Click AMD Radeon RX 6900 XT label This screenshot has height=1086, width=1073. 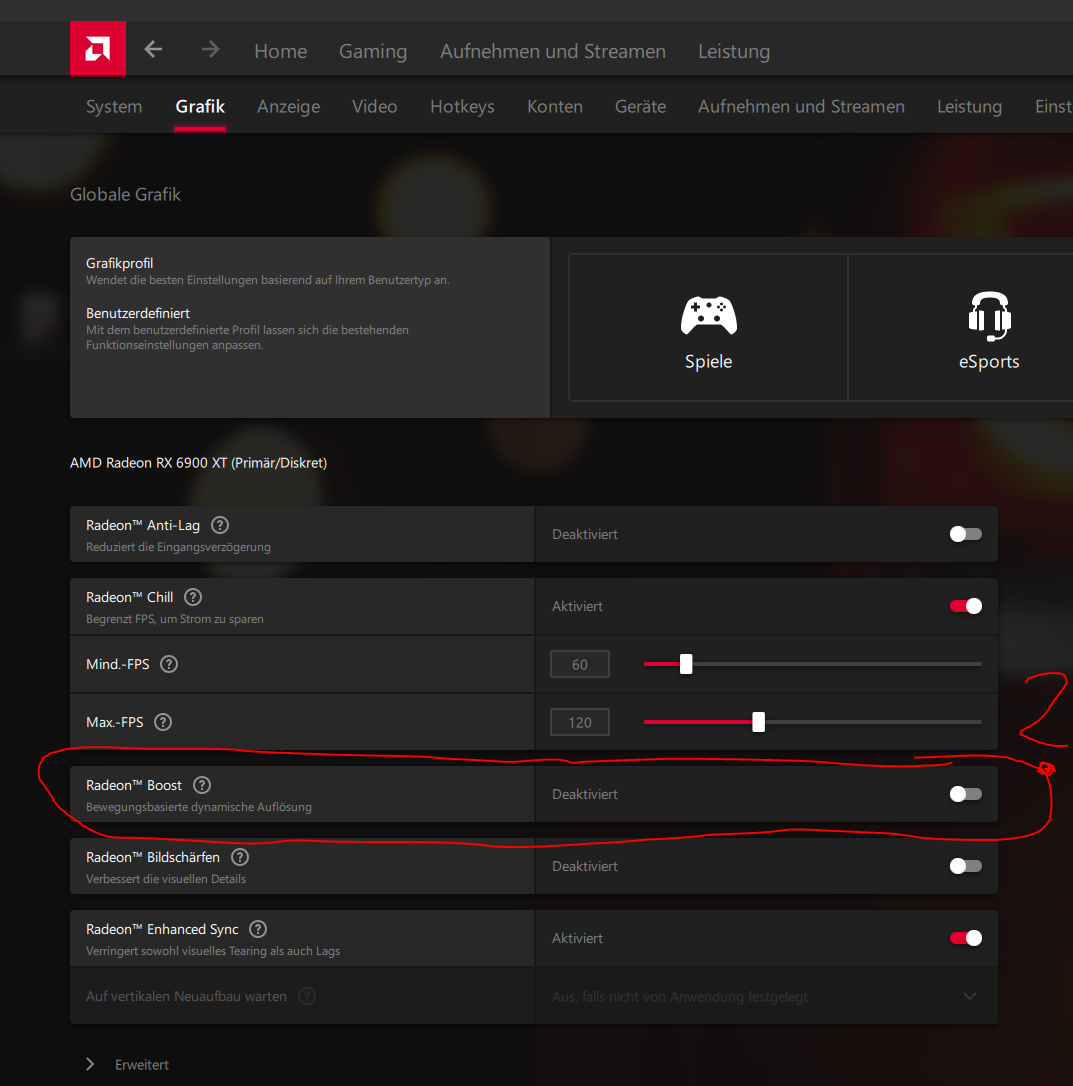(198, 463)
